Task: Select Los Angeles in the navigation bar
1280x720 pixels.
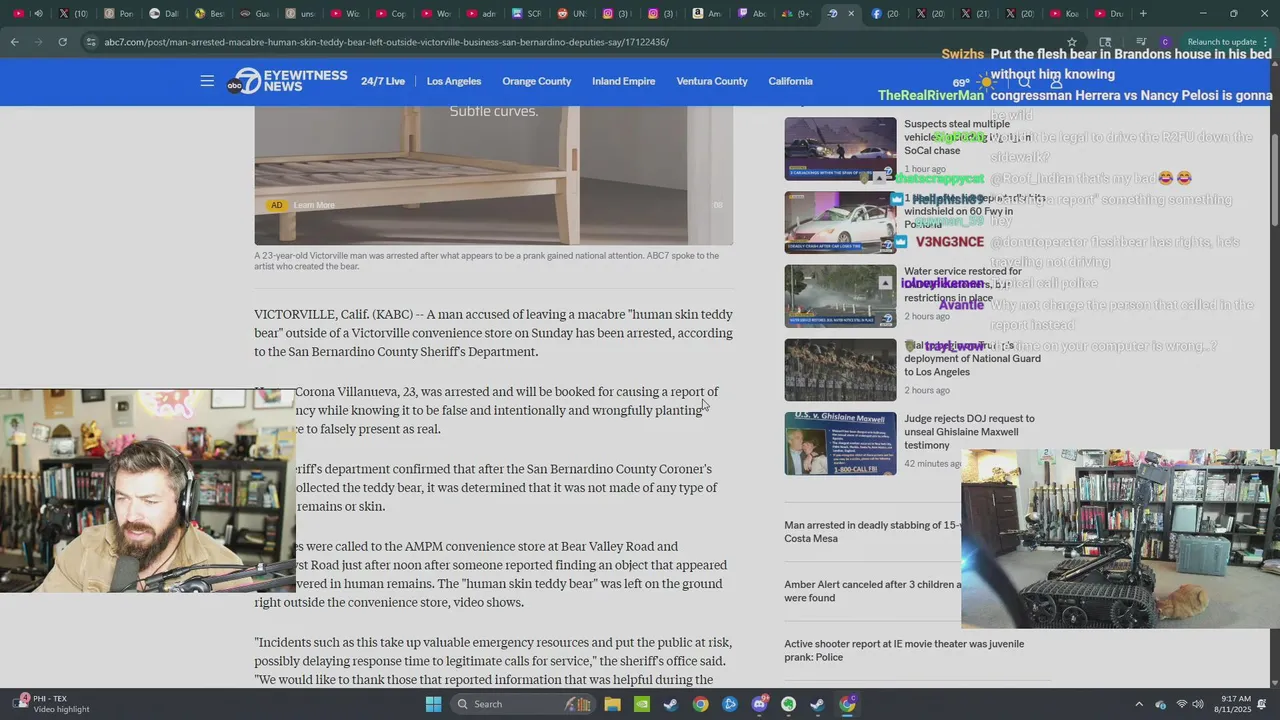Action: (x=454, y=81)
